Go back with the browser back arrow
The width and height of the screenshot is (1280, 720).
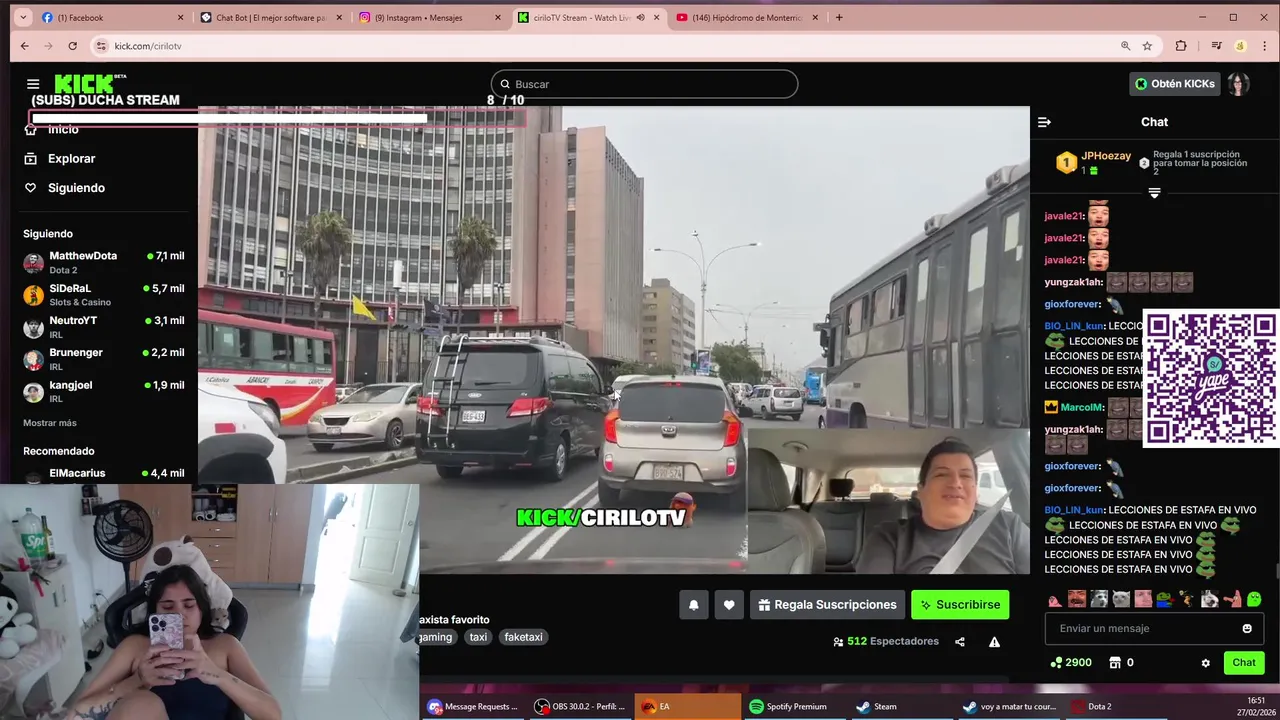[25, 46]
